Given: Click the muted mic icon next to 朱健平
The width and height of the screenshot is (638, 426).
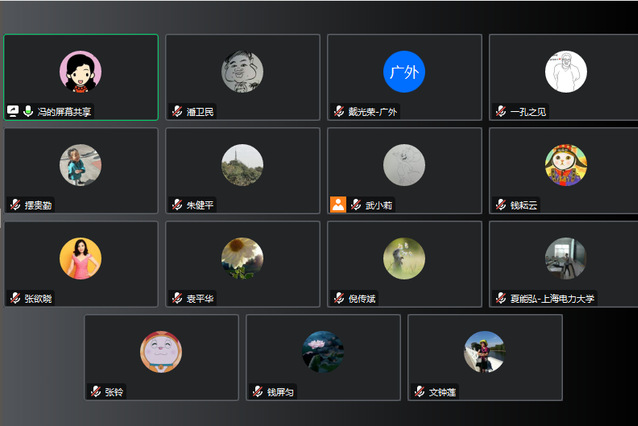Looking at the screenshot, I should point(177,205).
